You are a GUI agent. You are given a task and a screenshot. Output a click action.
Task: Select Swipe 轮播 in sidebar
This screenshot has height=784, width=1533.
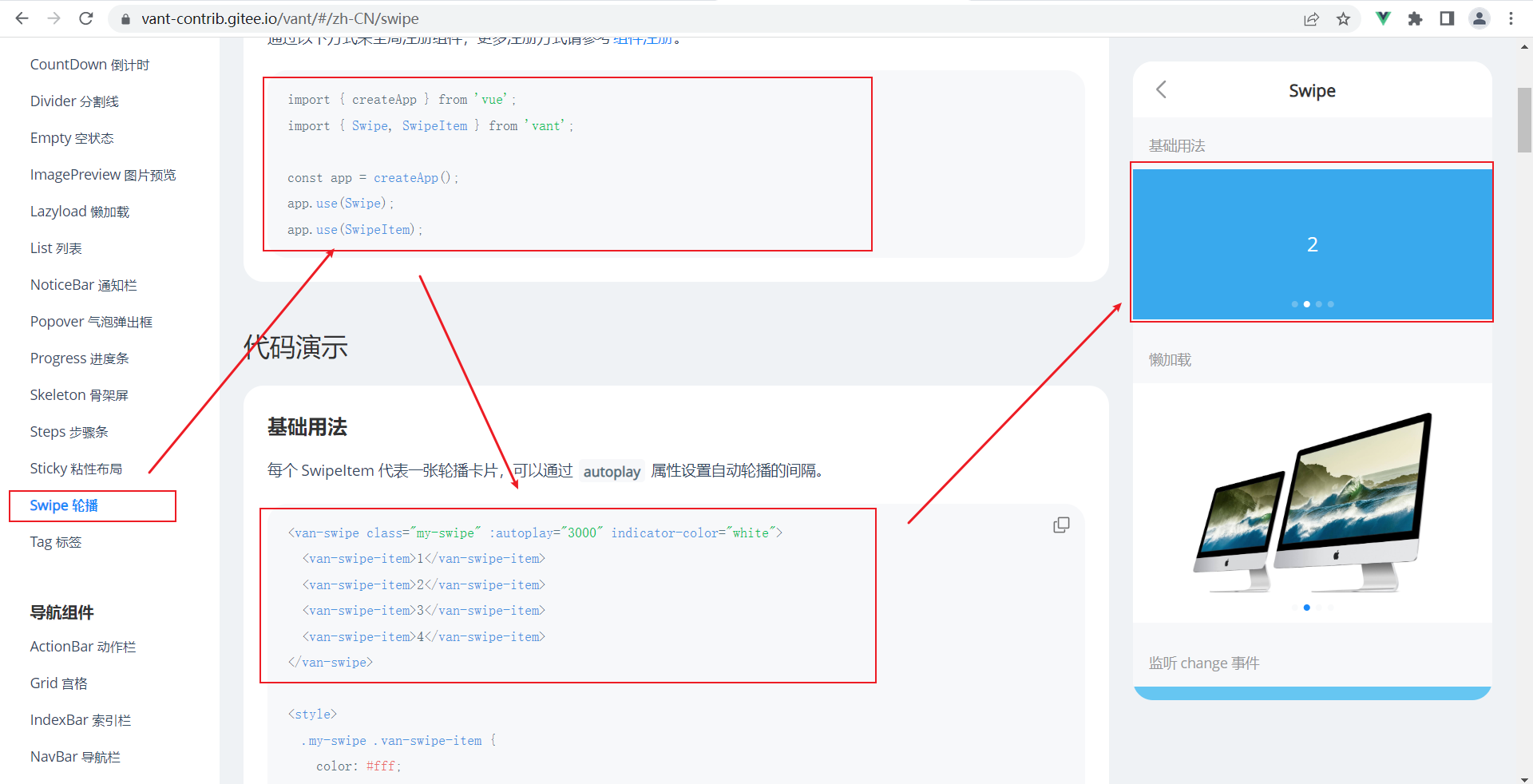64,505
